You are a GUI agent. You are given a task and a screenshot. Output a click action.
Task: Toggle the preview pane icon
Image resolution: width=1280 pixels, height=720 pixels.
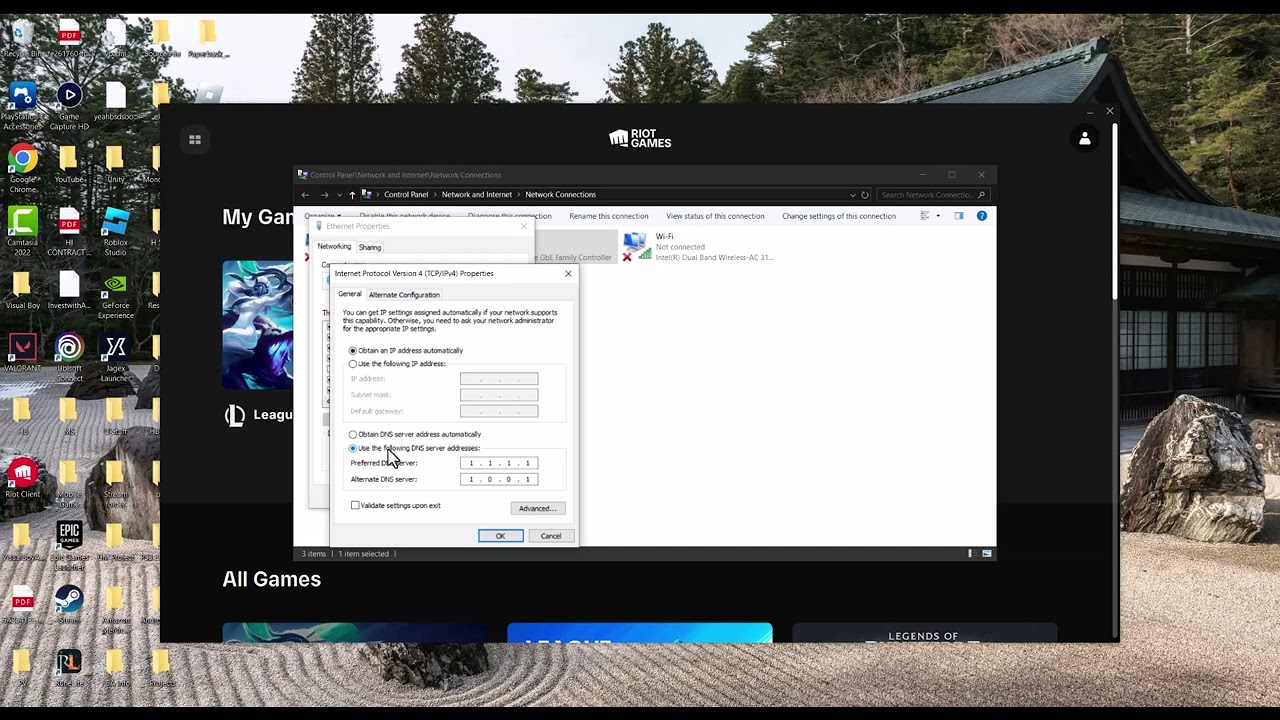958,216
